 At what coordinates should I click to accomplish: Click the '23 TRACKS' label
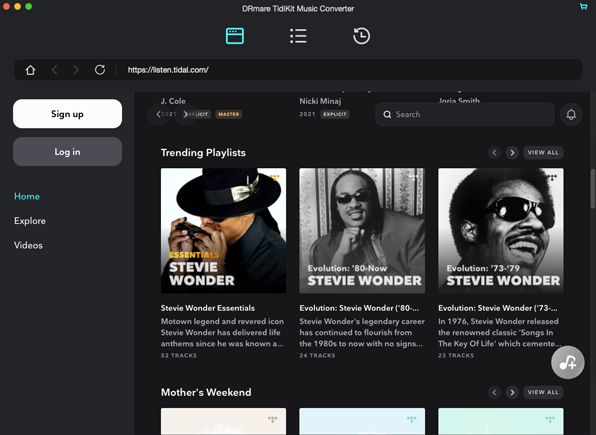pos(456,356)
